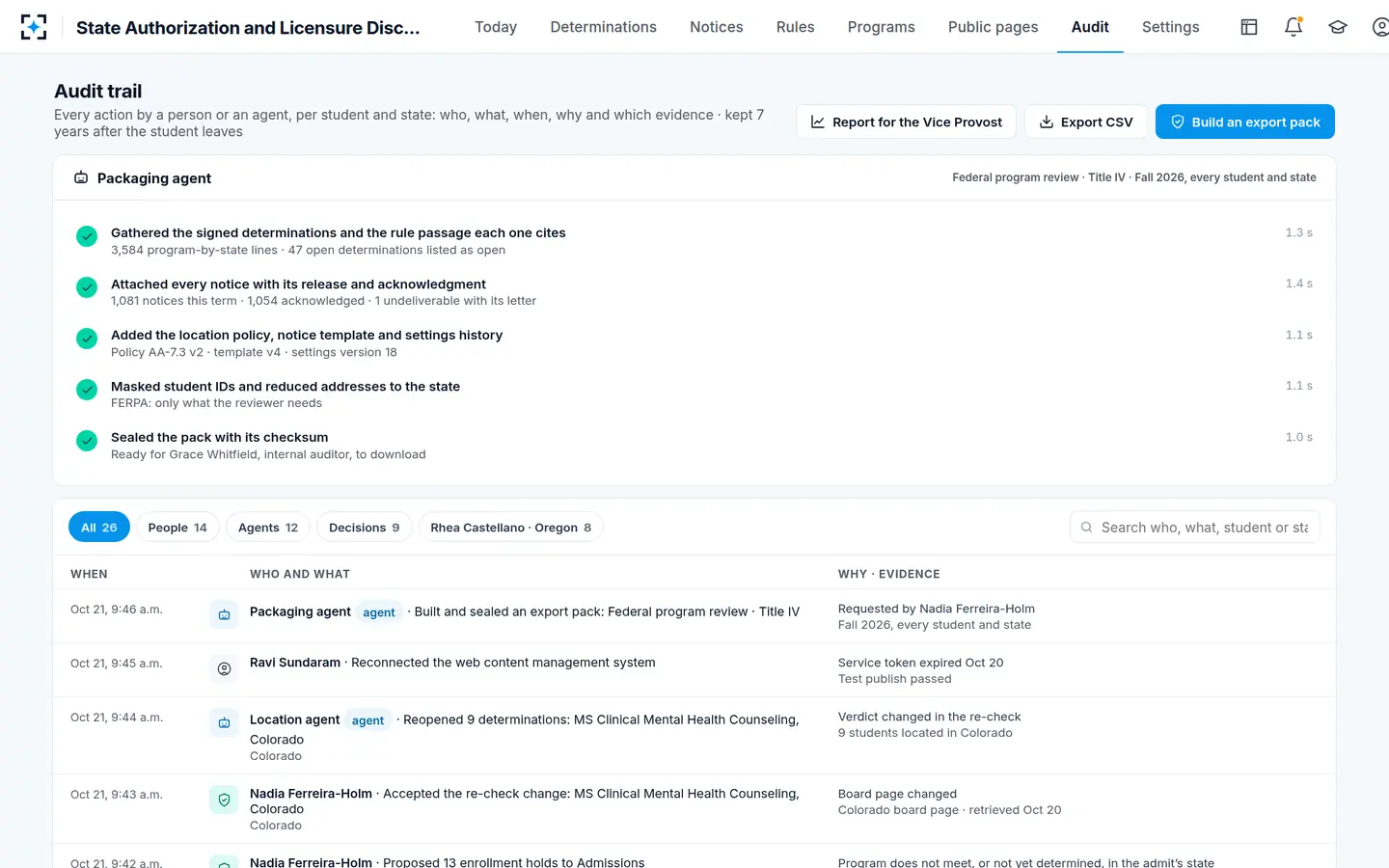The width and height of the screenshot is (1389, 868).
Task: Click the 'agent' tag beside Location agent
Action: tap(368, 720)
